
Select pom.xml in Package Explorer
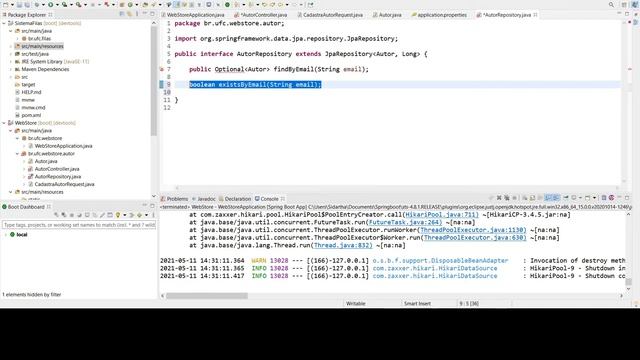click(x=31, y=116)
